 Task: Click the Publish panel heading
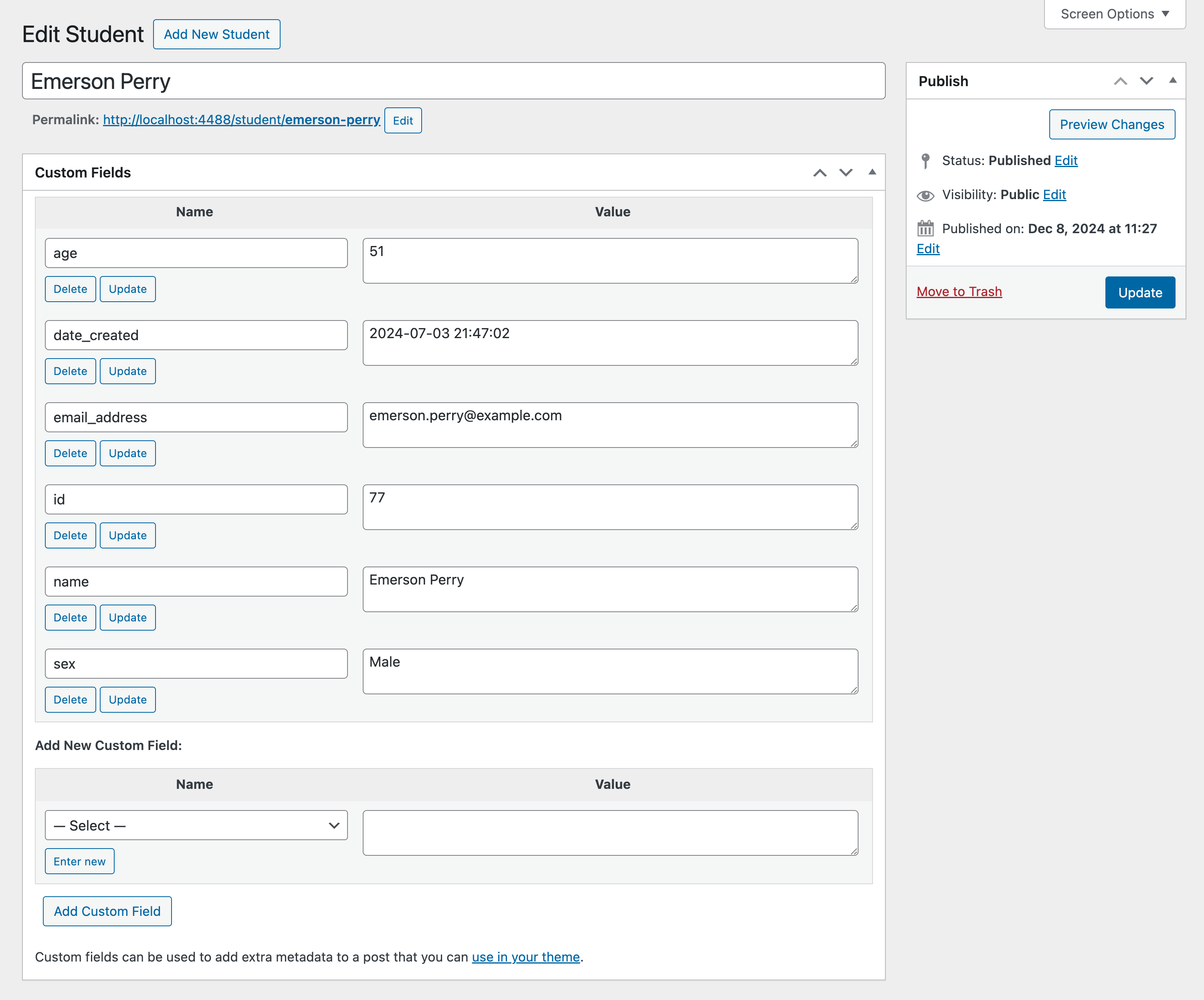(943, 81)
